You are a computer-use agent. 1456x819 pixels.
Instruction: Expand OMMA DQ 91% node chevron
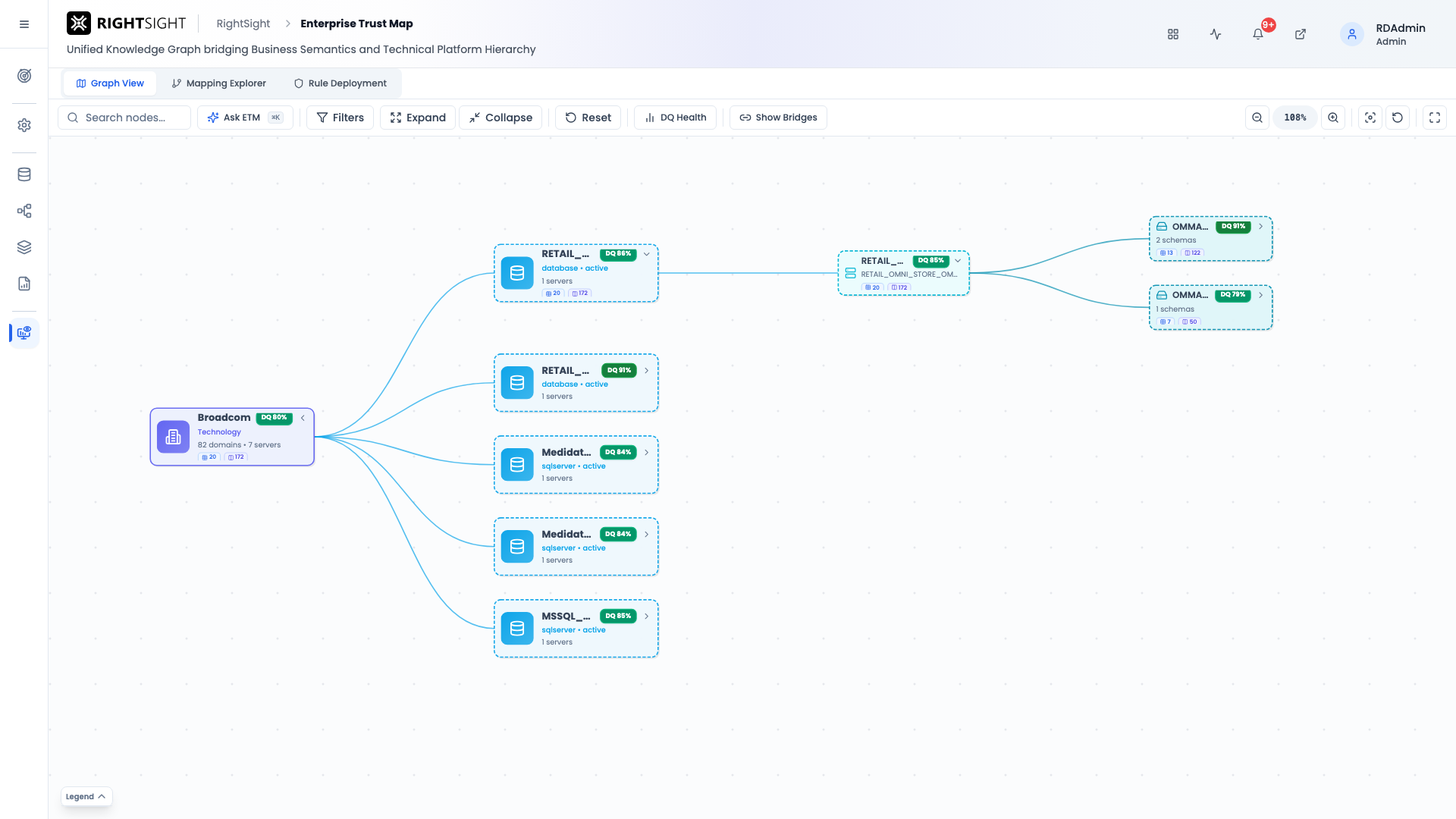click(x=1261, y=227)
